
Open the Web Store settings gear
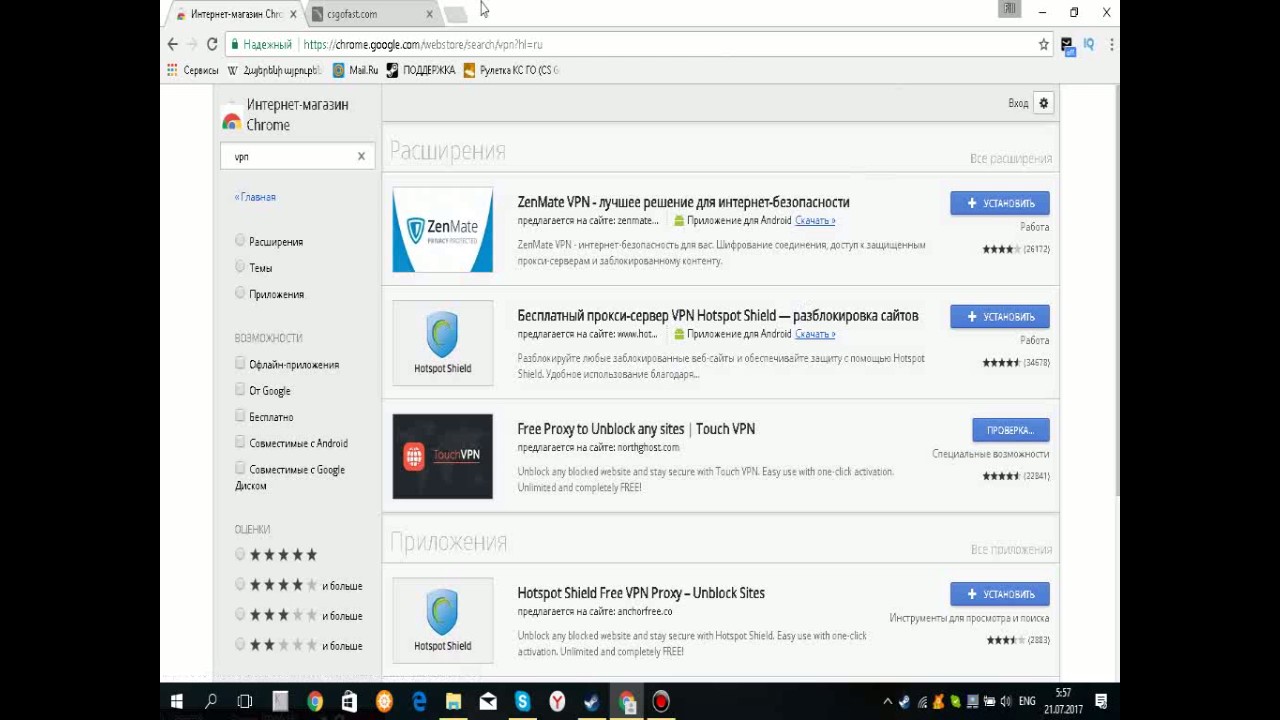coord(1044,103)
